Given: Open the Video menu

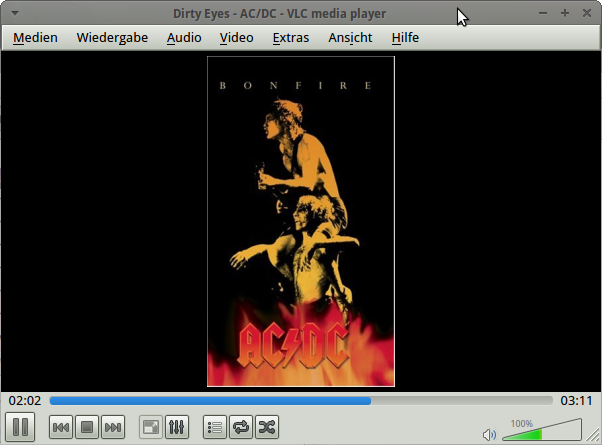Looking at the screenshot, I should (x=236, y=38).
